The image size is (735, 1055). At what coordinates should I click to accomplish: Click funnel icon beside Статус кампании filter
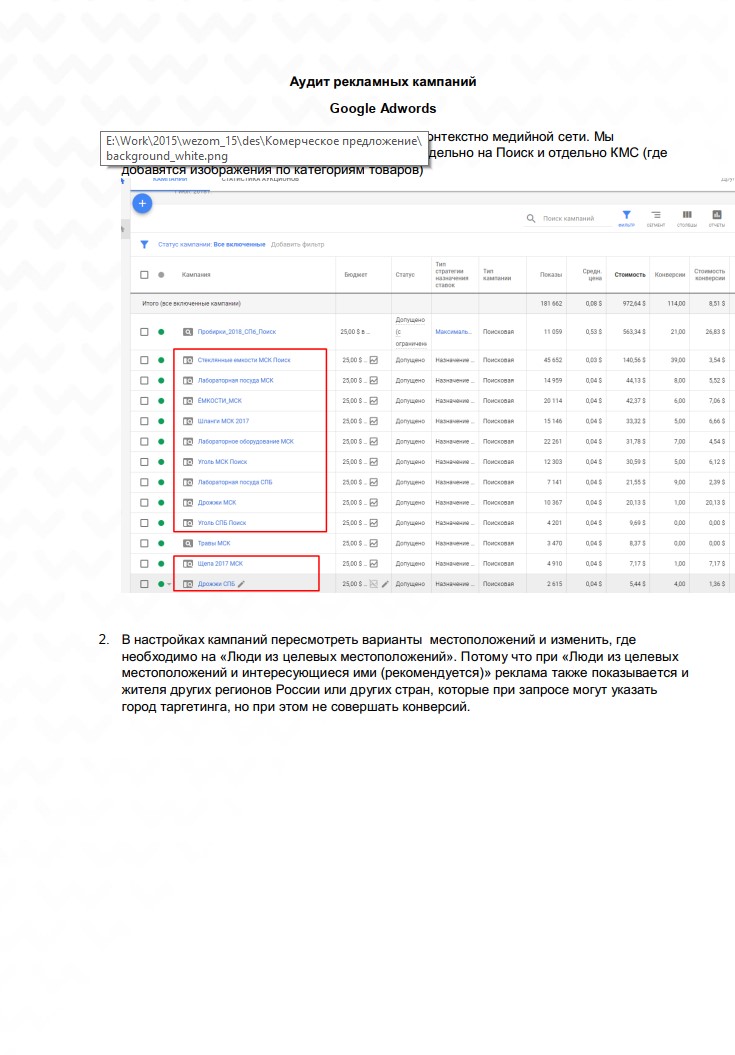point(144,244)
